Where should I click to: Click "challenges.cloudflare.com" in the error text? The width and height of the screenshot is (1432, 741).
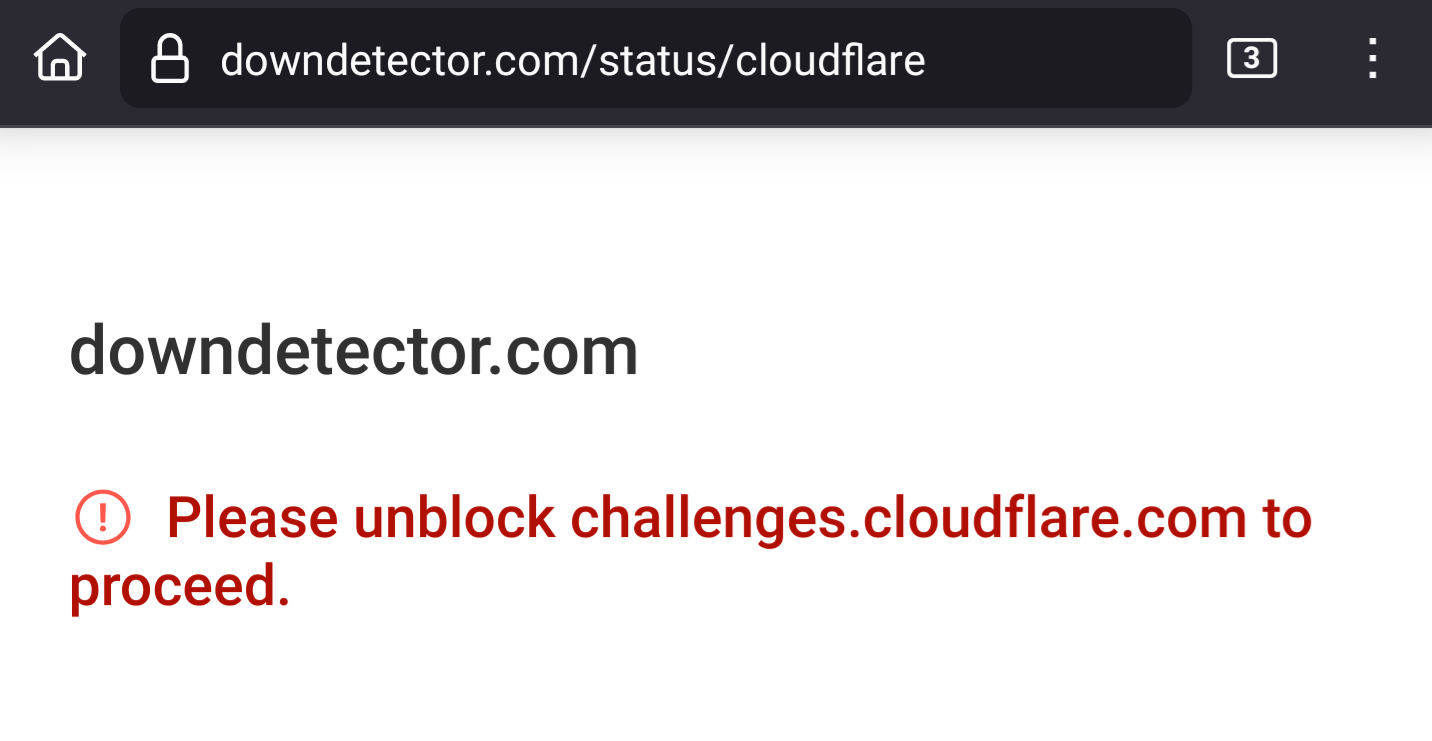(908, 518)
